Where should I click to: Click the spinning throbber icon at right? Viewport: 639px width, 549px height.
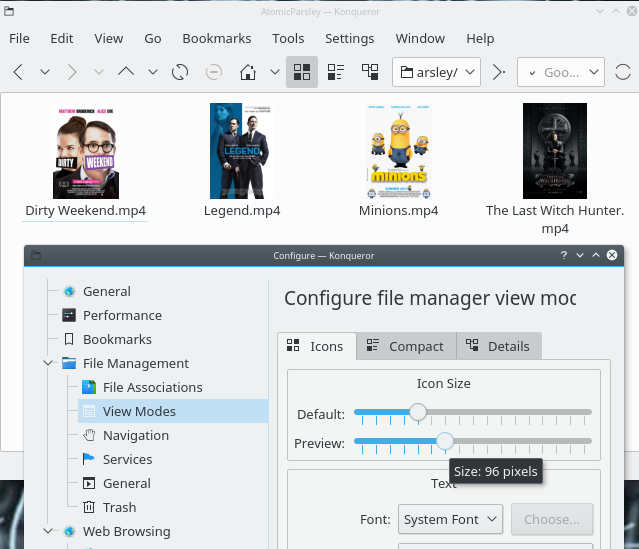623,72
